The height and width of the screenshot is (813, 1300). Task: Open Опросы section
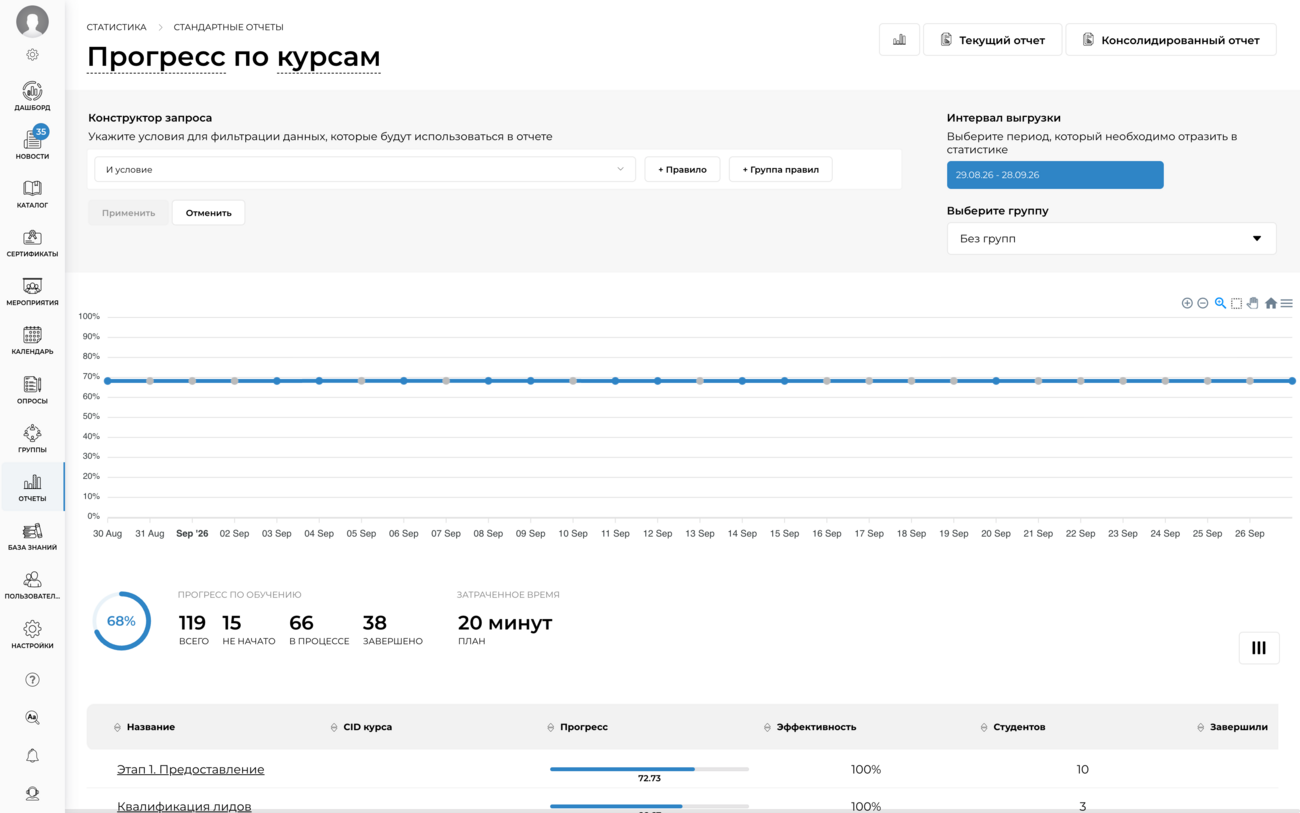pyautogui.click(x=32, y=390)
